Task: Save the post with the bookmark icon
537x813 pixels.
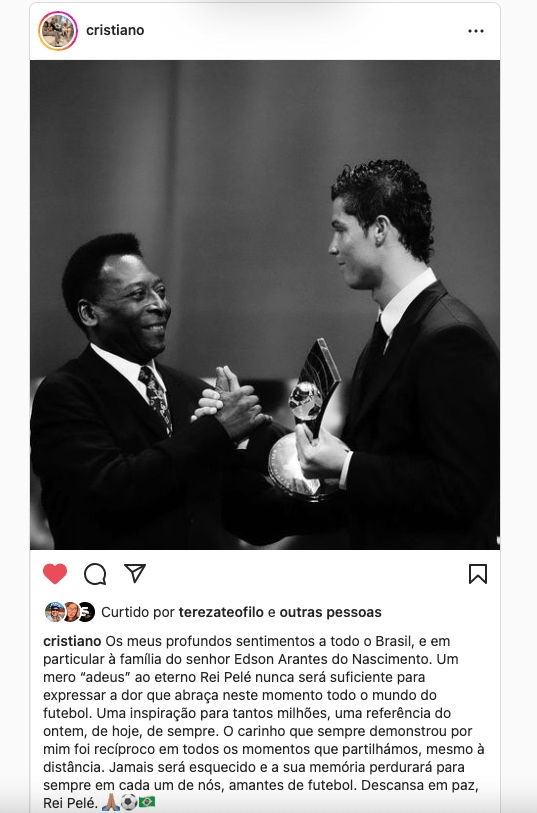Action: (x=477, y=574)
